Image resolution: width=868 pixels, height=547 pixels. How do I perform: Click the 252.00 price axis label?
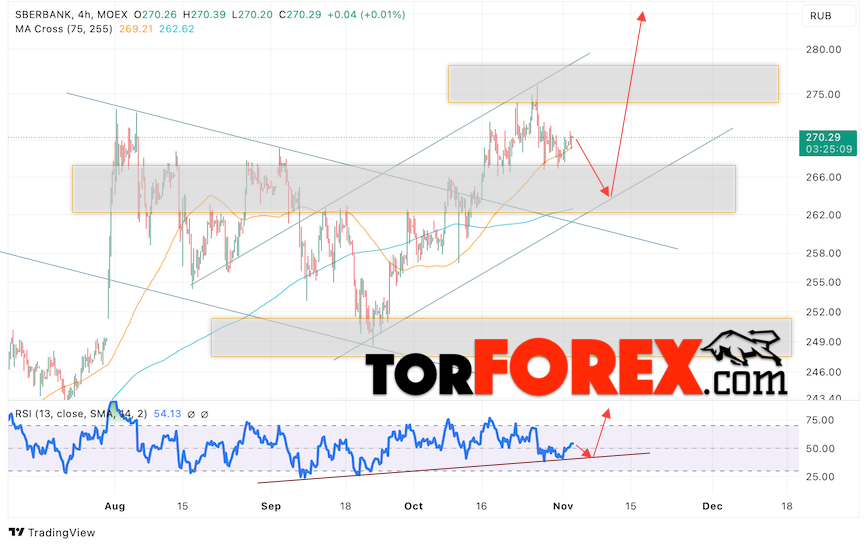coord(823,312)
